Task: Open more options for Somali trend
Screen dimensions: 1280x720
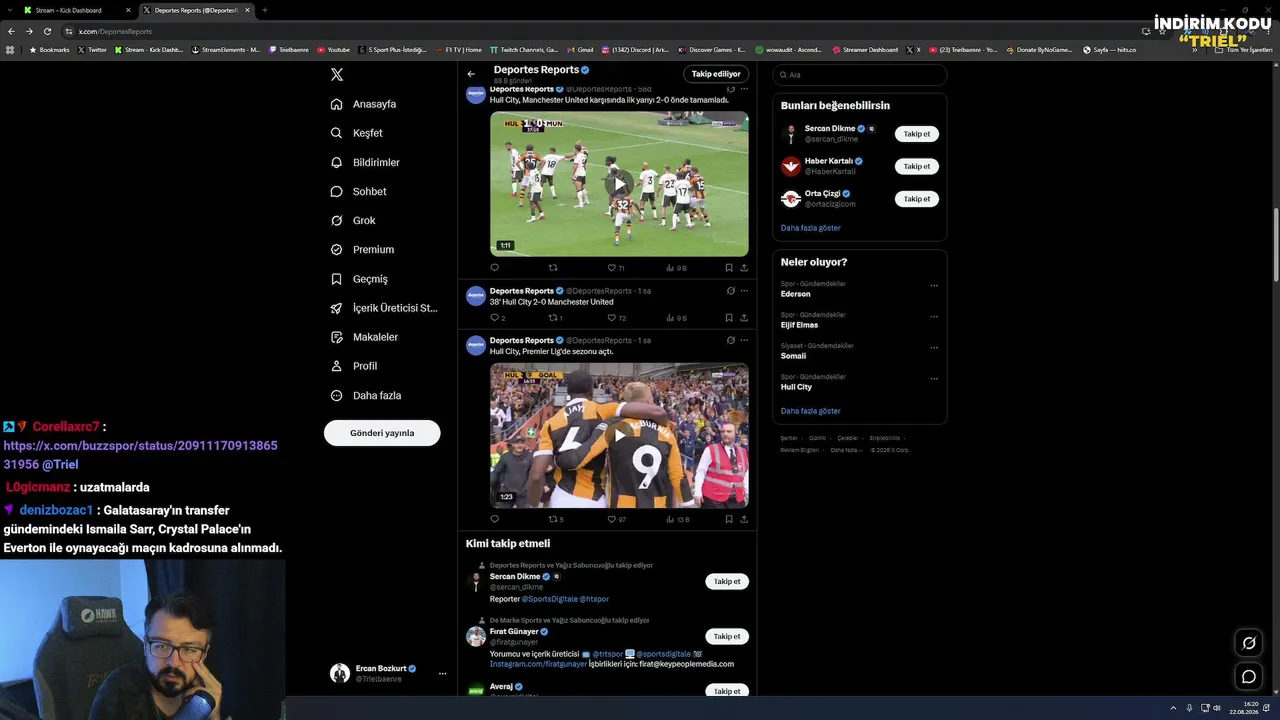Action: pos(934,348)
